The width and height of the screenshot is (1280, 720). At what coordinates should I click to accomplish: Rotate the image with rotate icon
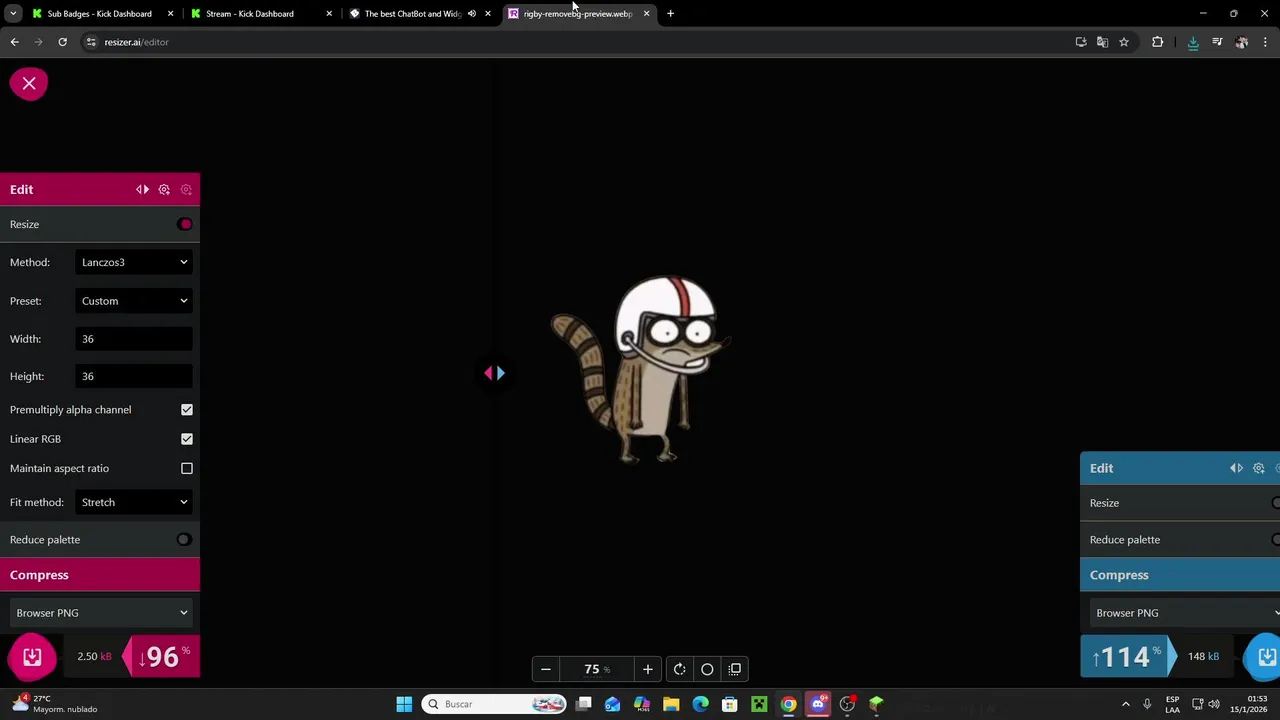(x=679, y=669)
